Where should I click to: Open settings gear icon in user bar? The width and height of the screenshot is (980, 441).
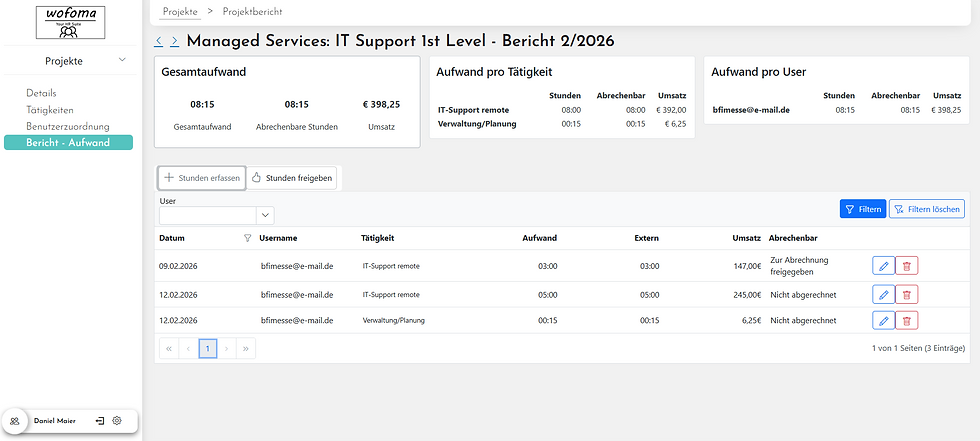tap(117, 421)
